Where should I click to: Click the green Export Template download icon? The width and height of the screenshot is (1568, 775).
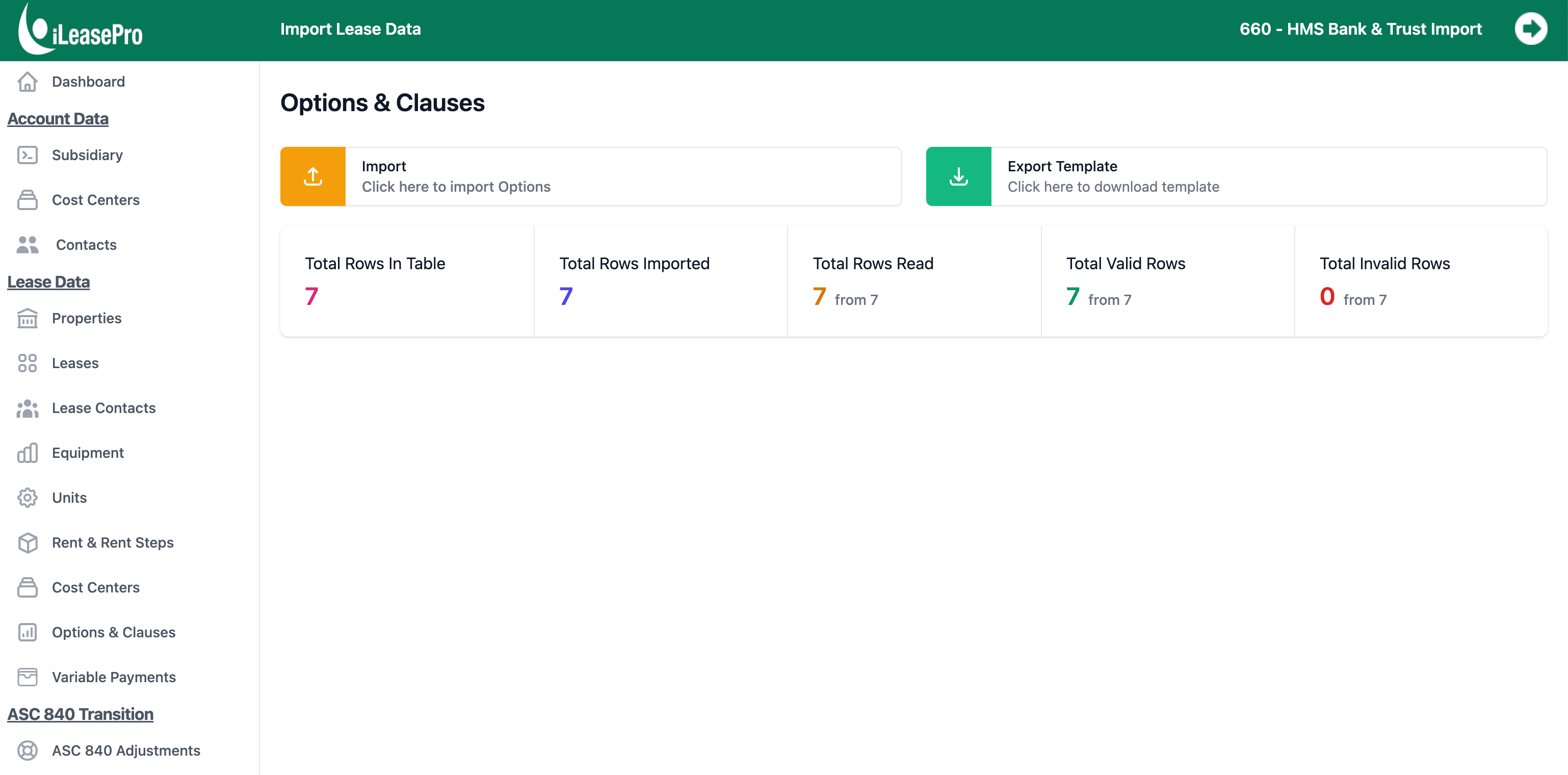(958, 176)
